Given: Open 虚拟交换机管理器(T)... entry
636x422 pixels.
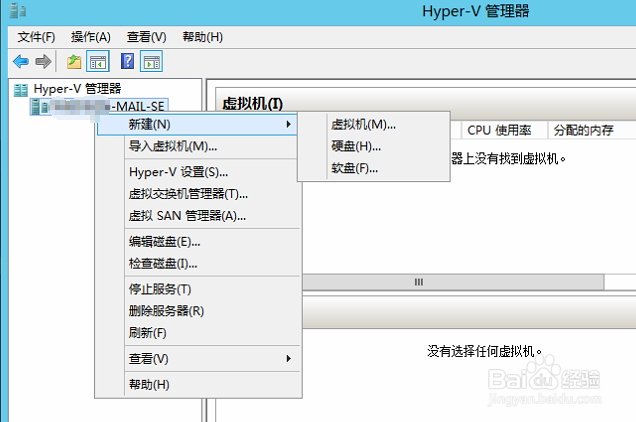Looking at the screenshot, I should [199, 194].
